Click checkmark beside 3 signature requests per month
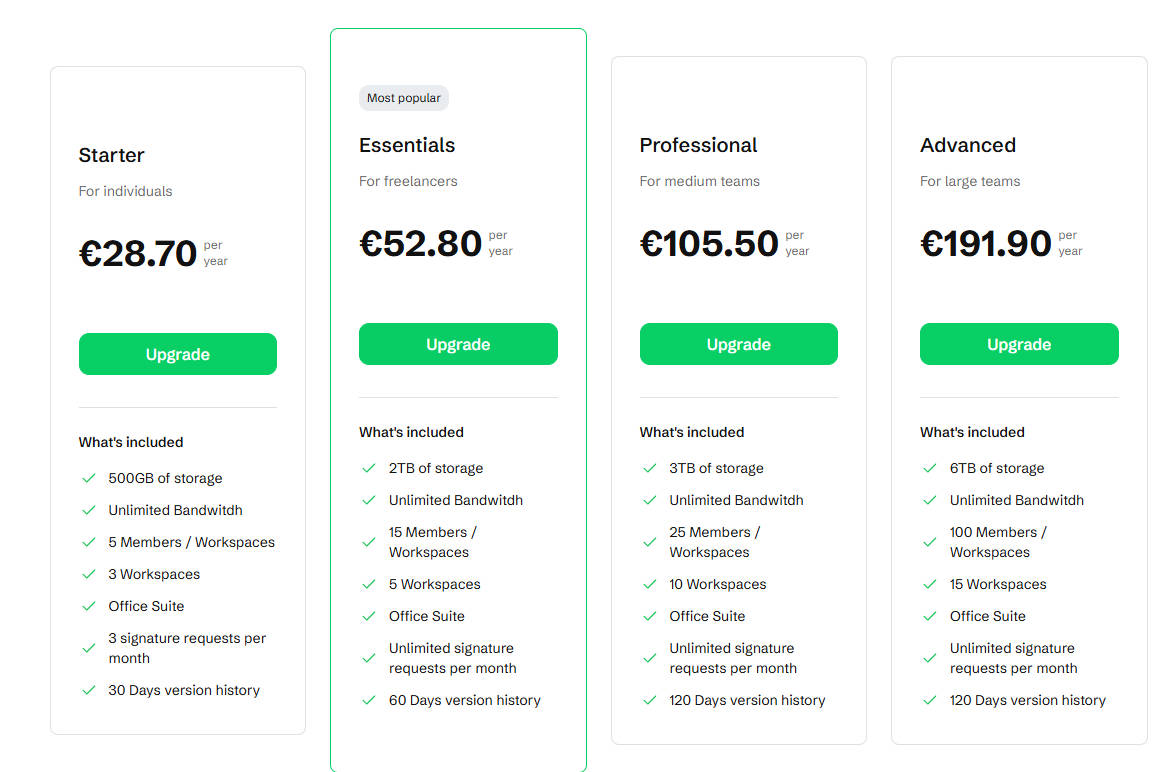The width and height of the screenshot is (1170, 772). (89, 648)
